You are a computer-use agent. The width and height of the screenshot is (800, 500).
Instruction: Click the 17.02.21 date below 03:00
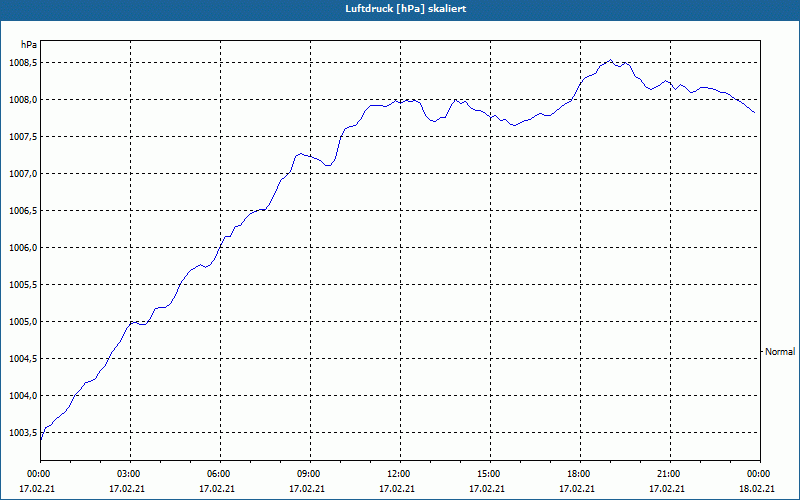(127, 489)
